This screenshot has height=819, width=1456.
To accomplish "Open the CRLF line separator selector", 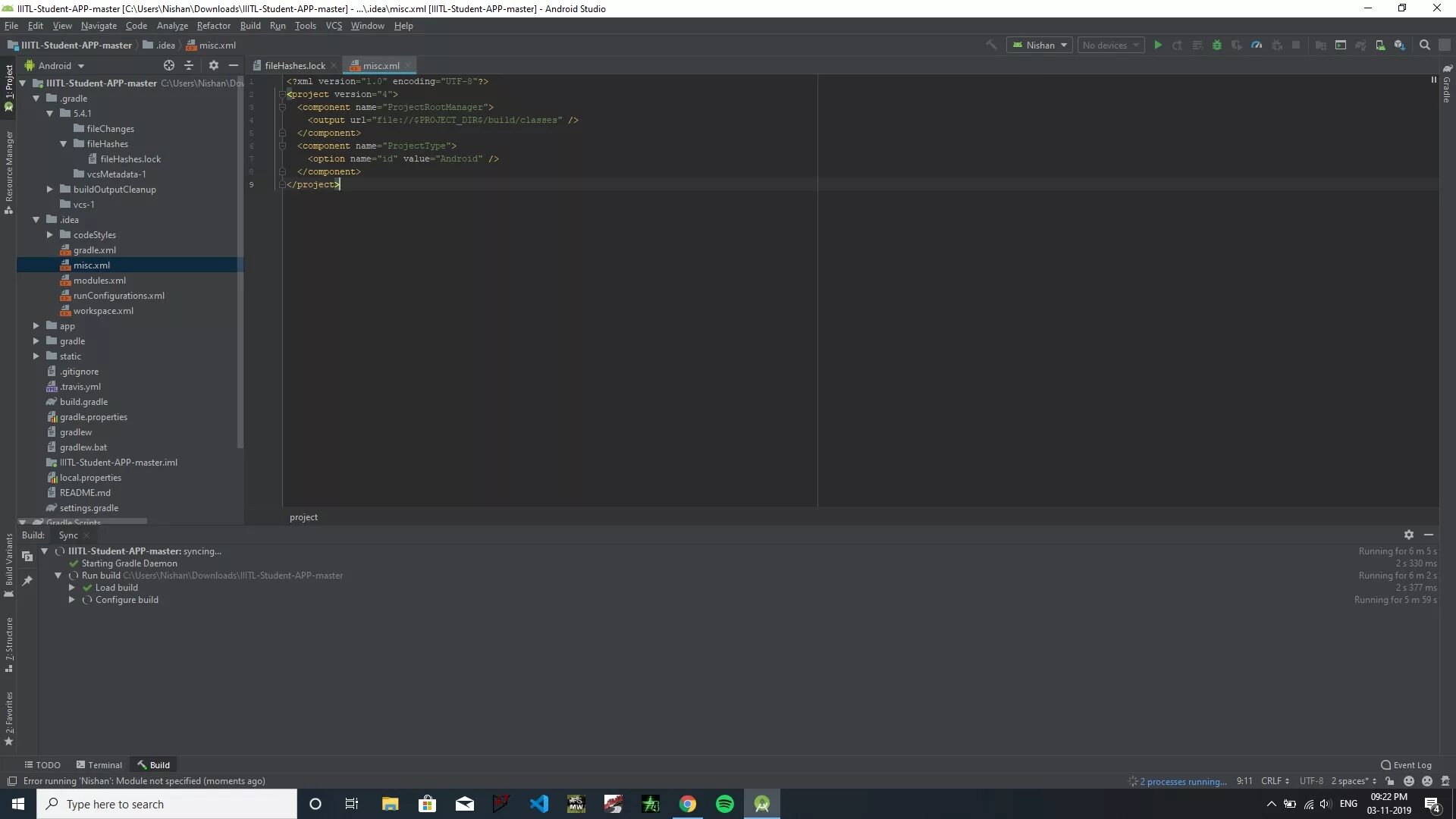I will [1275, 781].
